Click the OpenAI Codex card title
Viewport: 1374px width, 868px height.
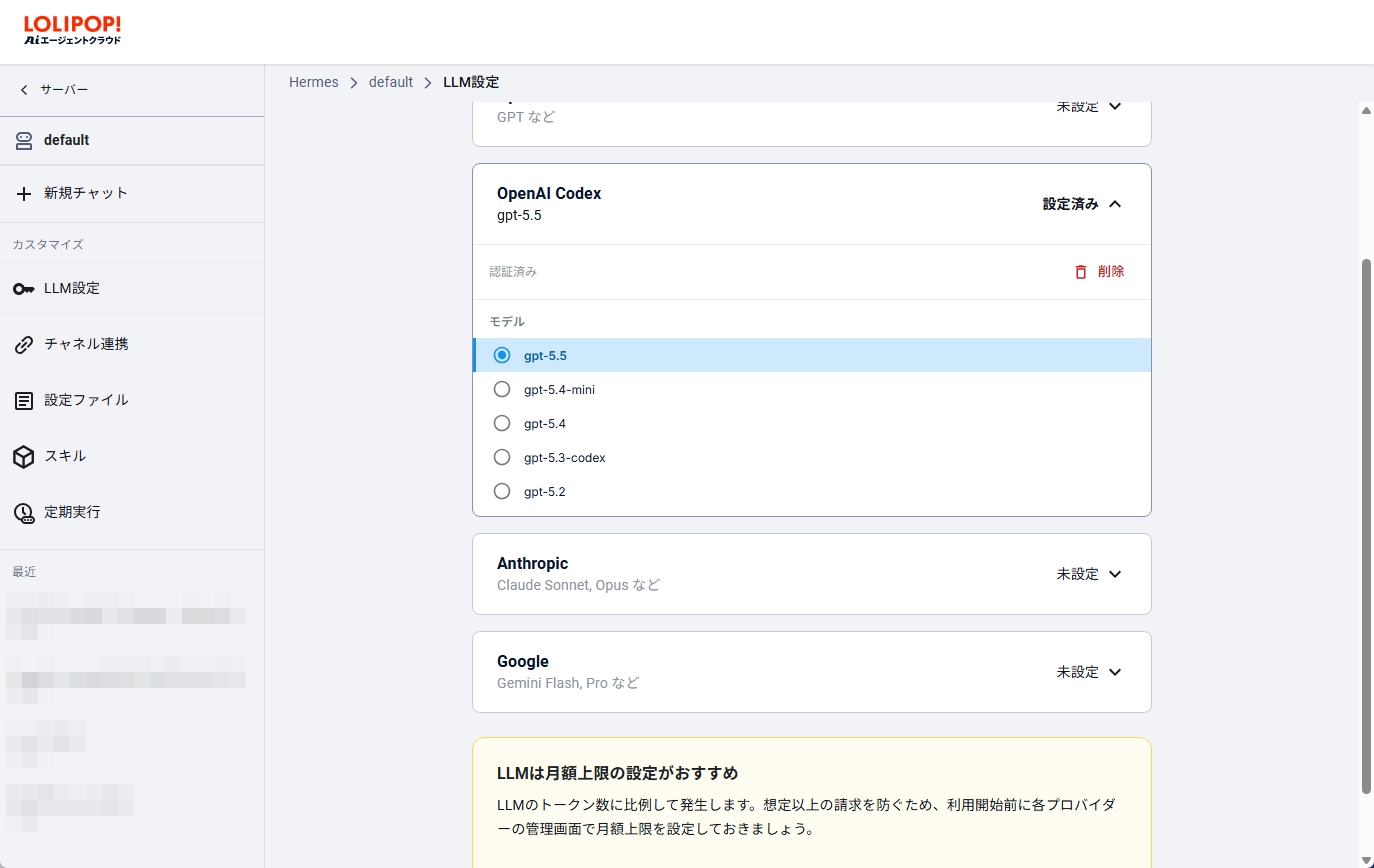[x=549, y=194]
